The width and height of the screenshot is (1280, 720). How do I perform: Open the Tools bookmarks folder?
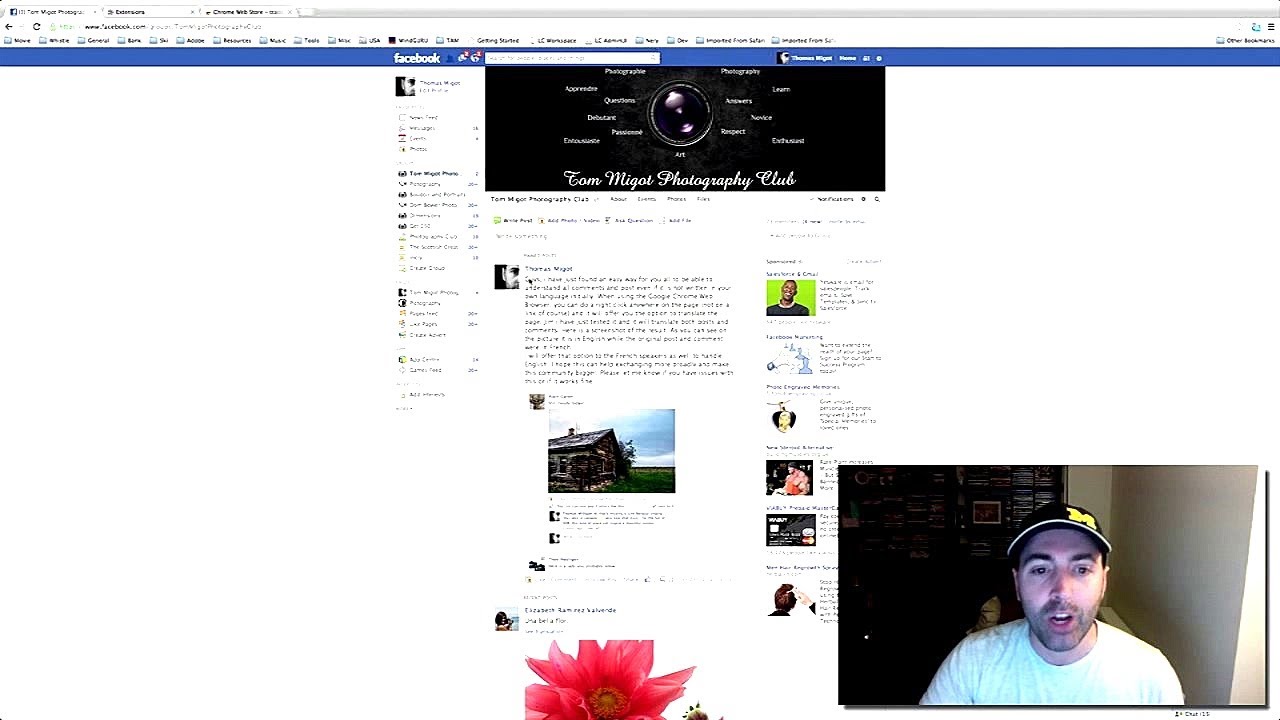(x=308, y=41)
